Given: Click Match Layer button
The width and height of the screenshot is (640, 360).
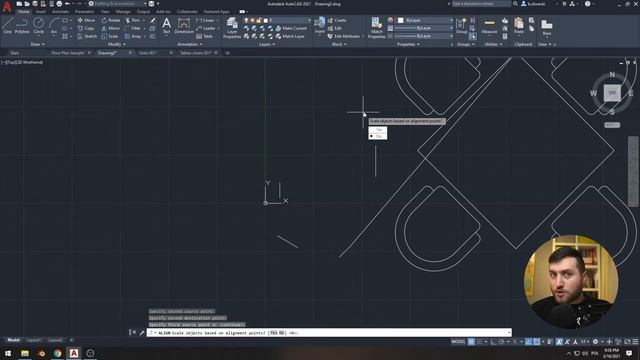Looking at the screenshot, I should coord(290,36).
